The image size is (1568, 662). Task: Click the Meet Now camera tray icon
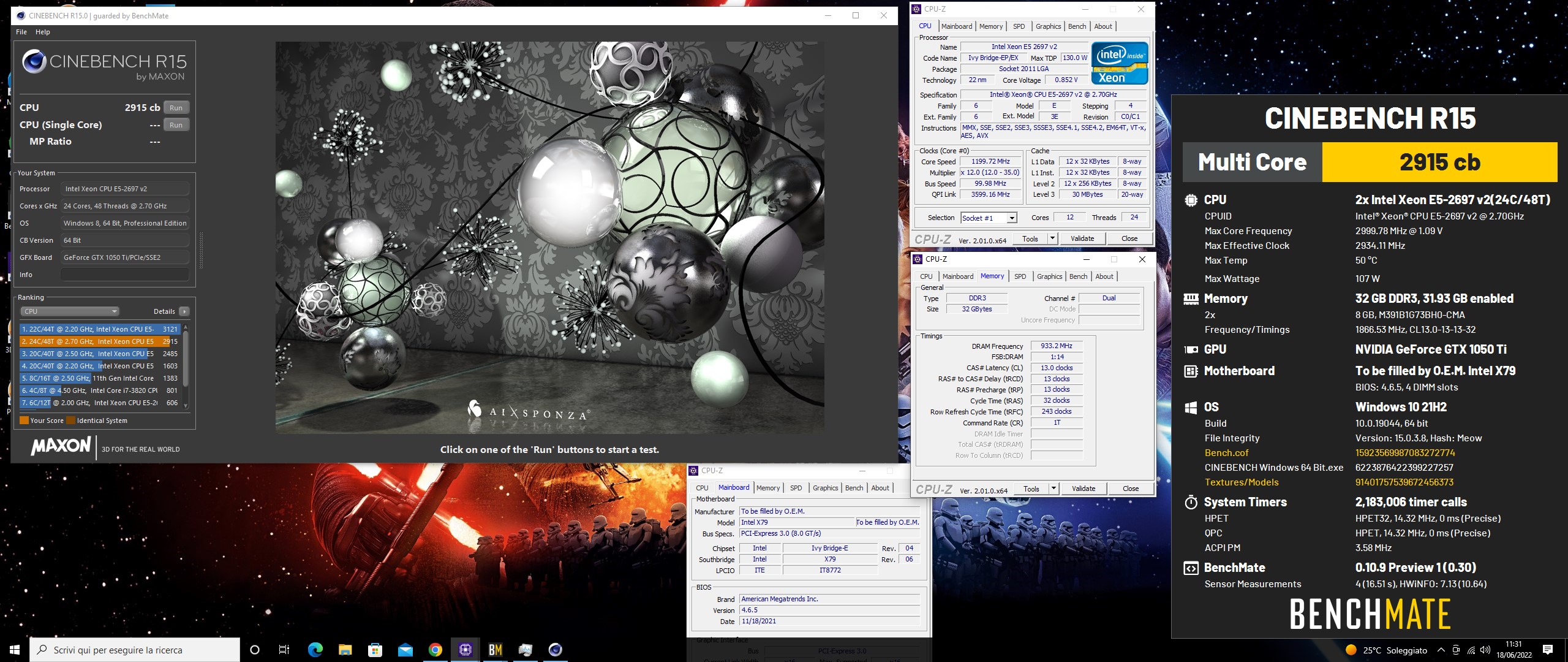(x=1456, y=650)
